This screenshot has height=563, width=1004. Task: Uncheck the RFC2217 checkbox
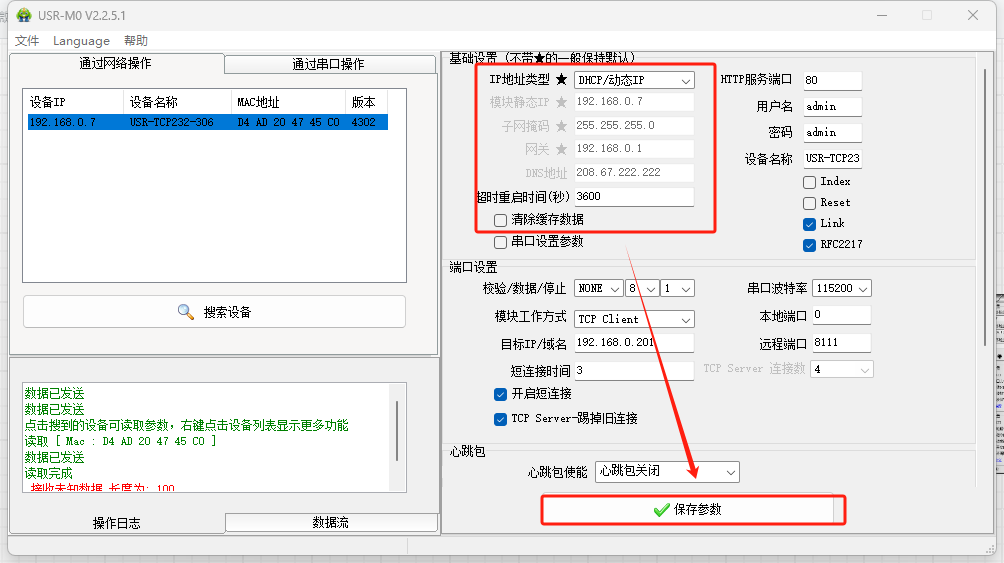coord(809,245)
